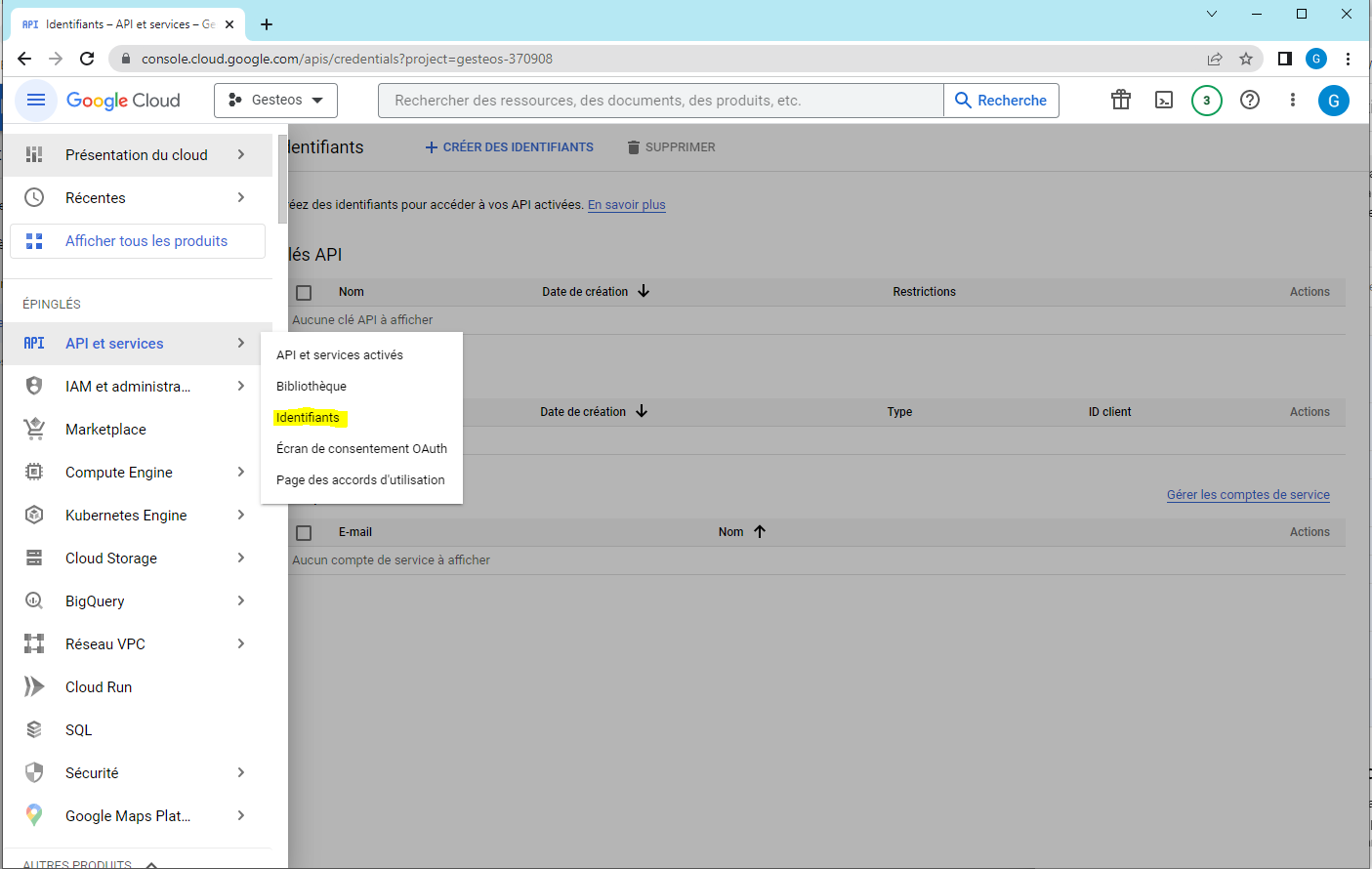This screenshot has width=1372, height=869.
Task: Bookmark page with the star icon
Action: pos(1246,59)
